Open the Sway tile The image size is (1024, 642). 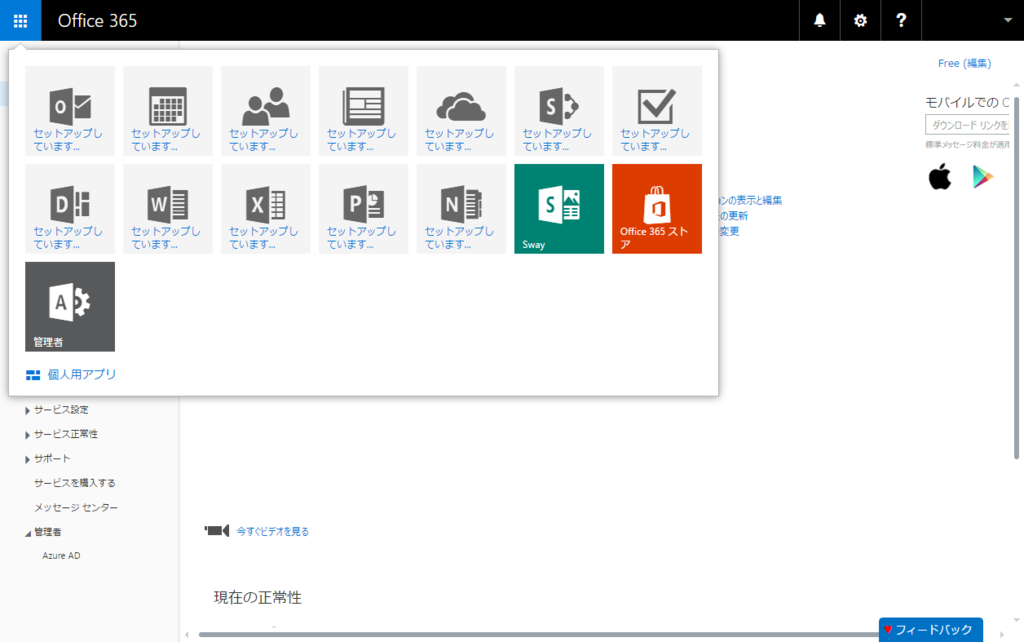(x=559, y=208)
